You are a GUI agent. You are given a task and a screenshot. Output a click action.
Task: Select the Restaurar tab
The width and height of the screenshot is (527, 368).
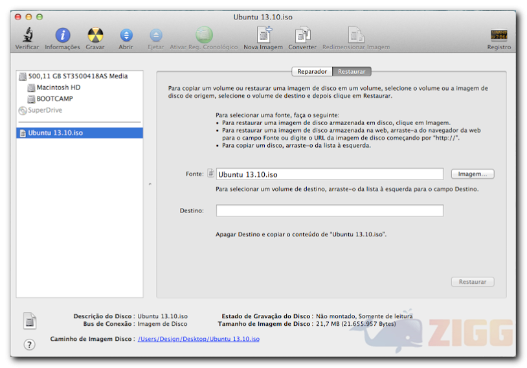tap(352, 72)
